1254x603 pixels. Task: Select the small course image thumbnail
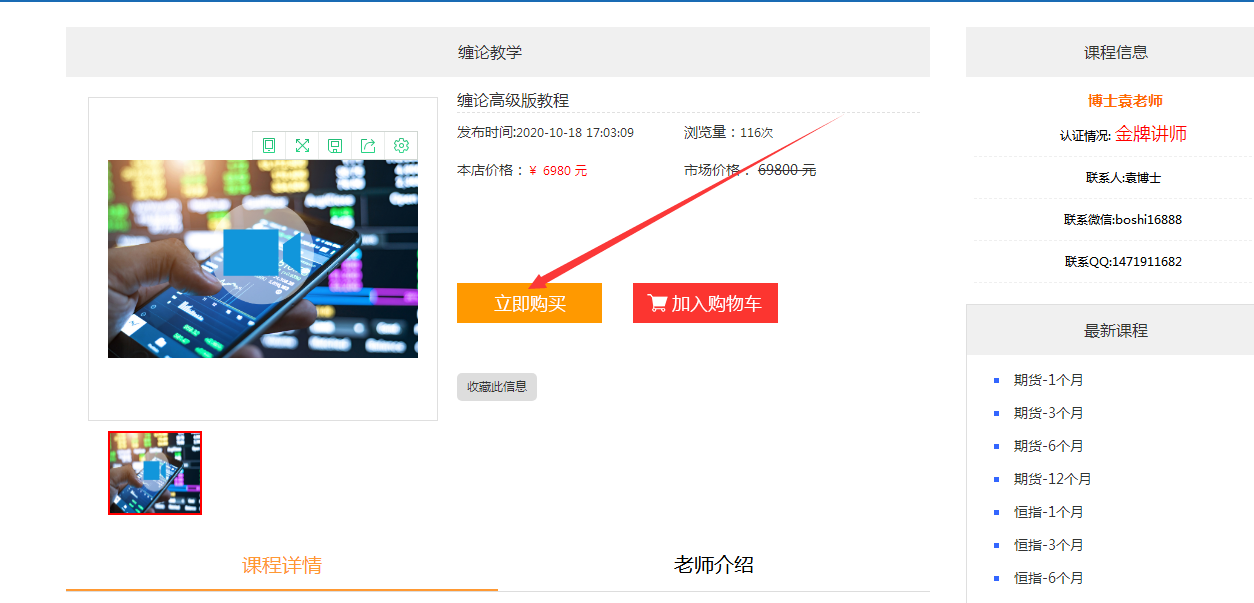point(155,473)
